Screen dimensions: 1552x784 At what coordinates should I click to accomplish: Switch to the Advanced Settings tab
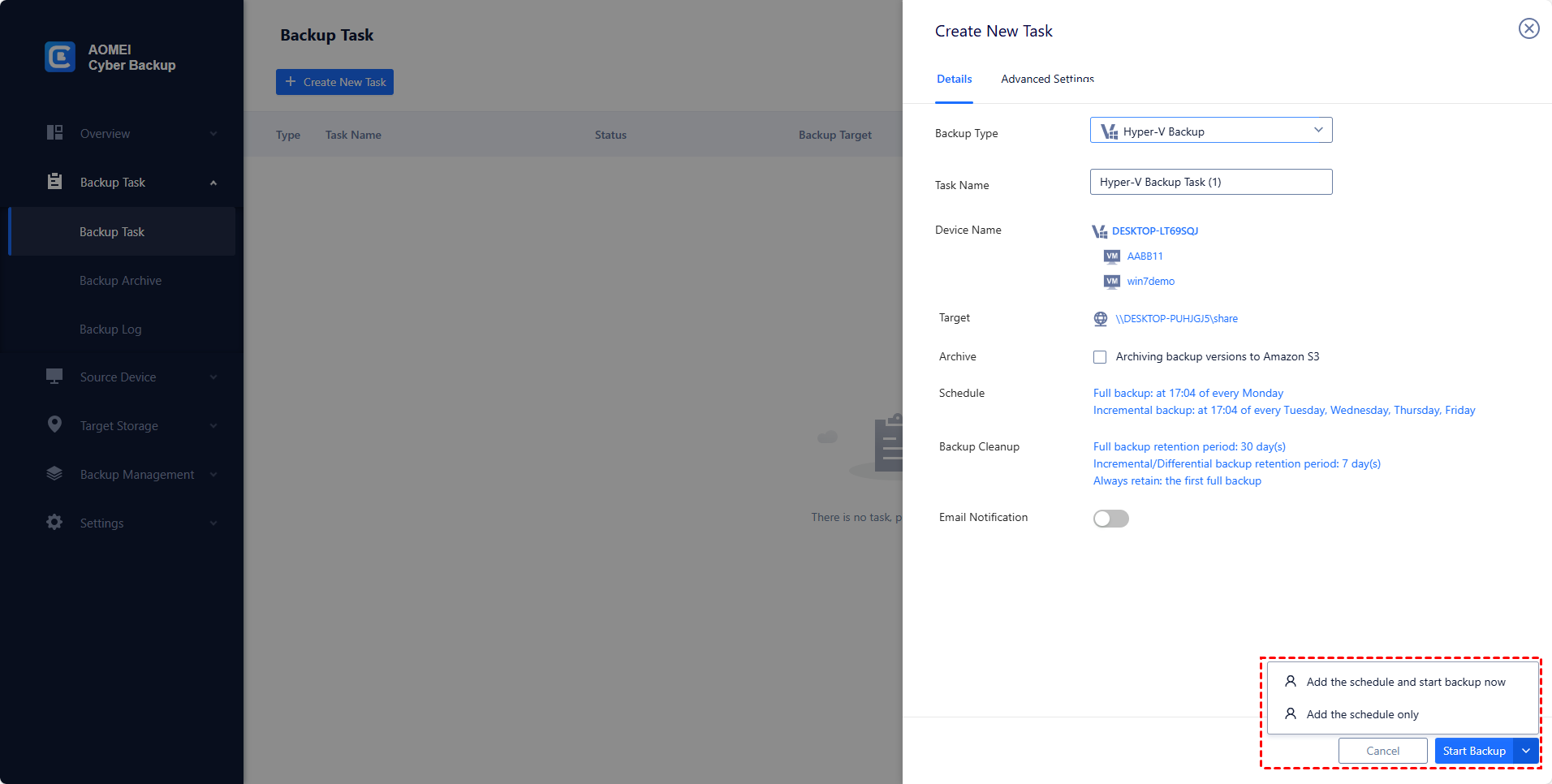pos(1047,79)
